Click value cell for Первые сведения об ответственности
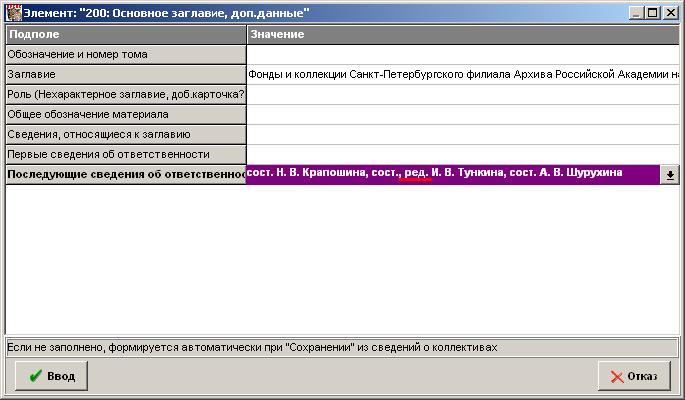 tap(463, 155)
